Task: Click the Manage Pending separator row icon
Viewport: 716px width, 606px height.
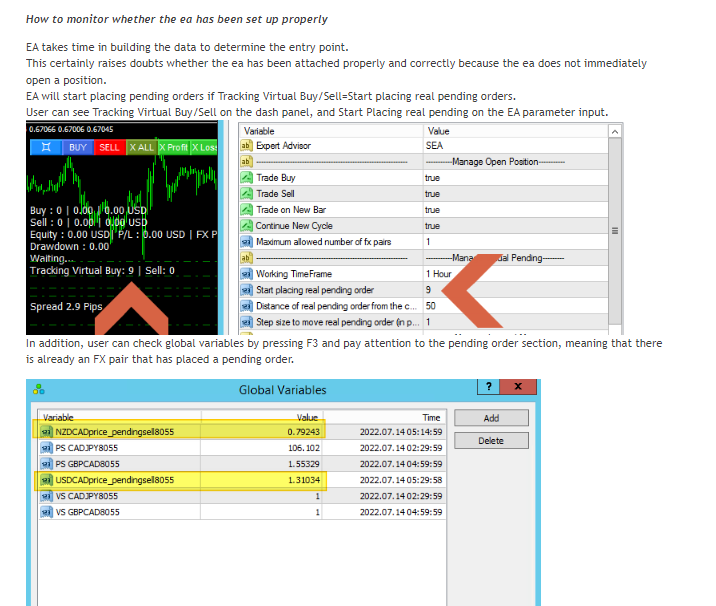Action: 246,258
